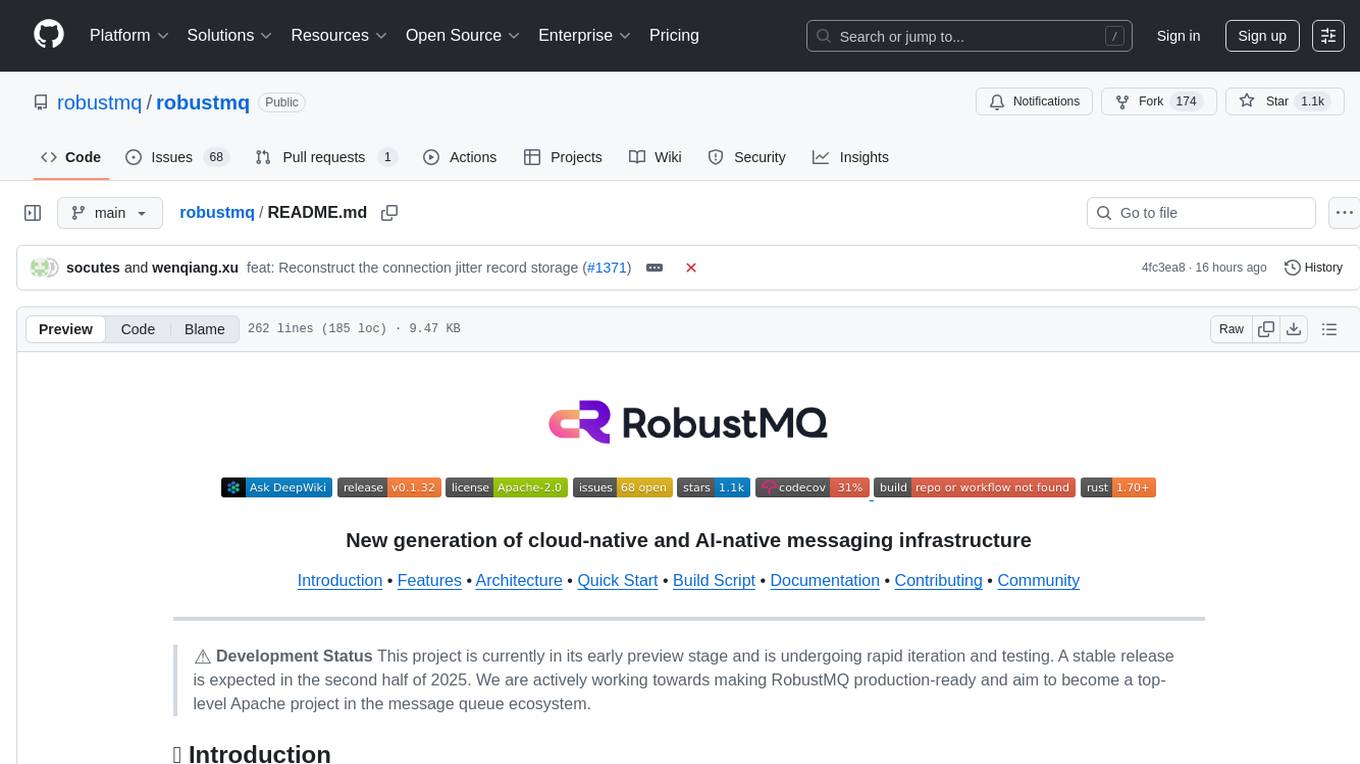Open the more file actions menu

pos(1345,213)
